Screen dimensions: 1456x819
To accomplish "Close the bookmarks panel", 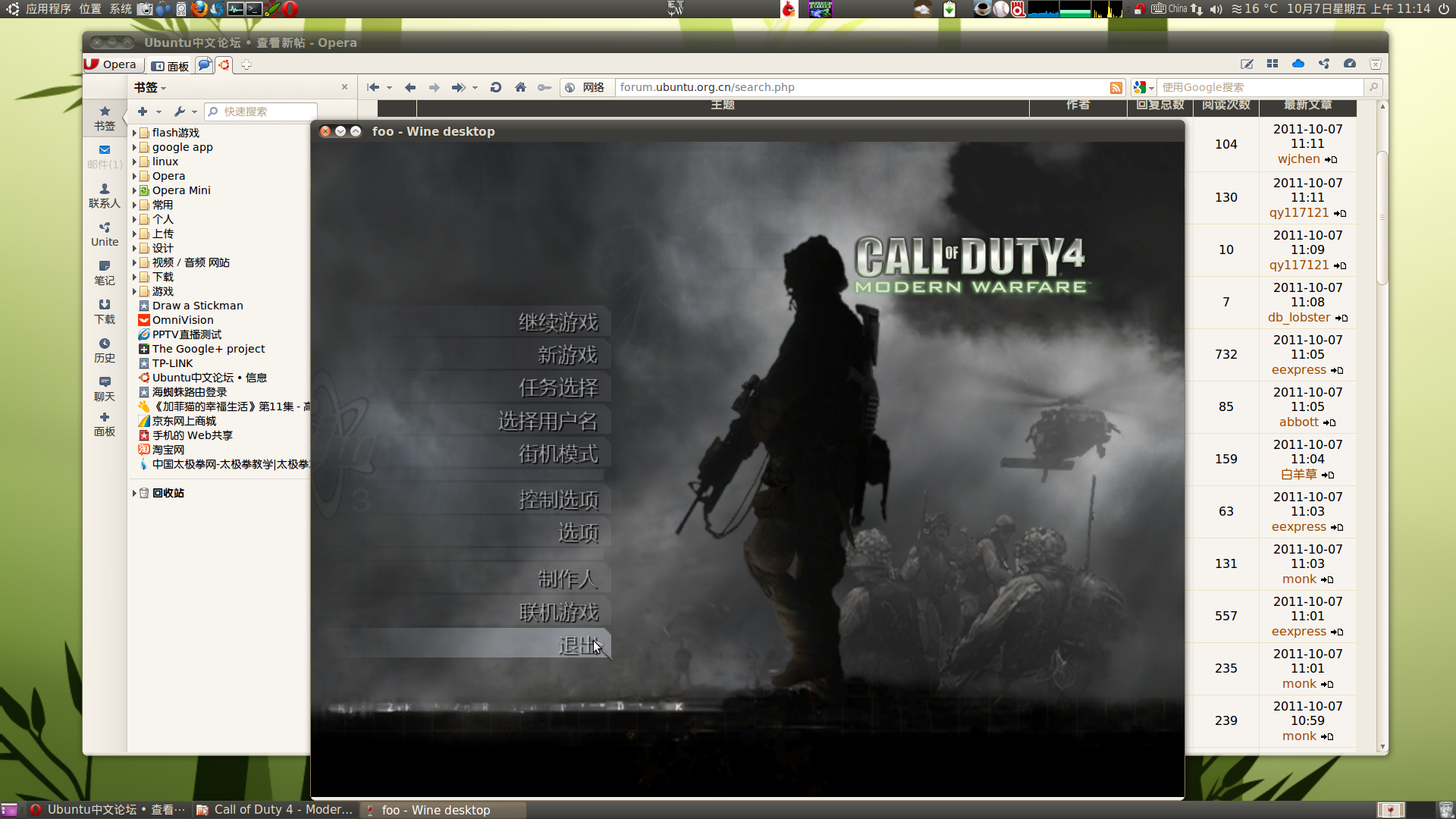I will point(344,87).
